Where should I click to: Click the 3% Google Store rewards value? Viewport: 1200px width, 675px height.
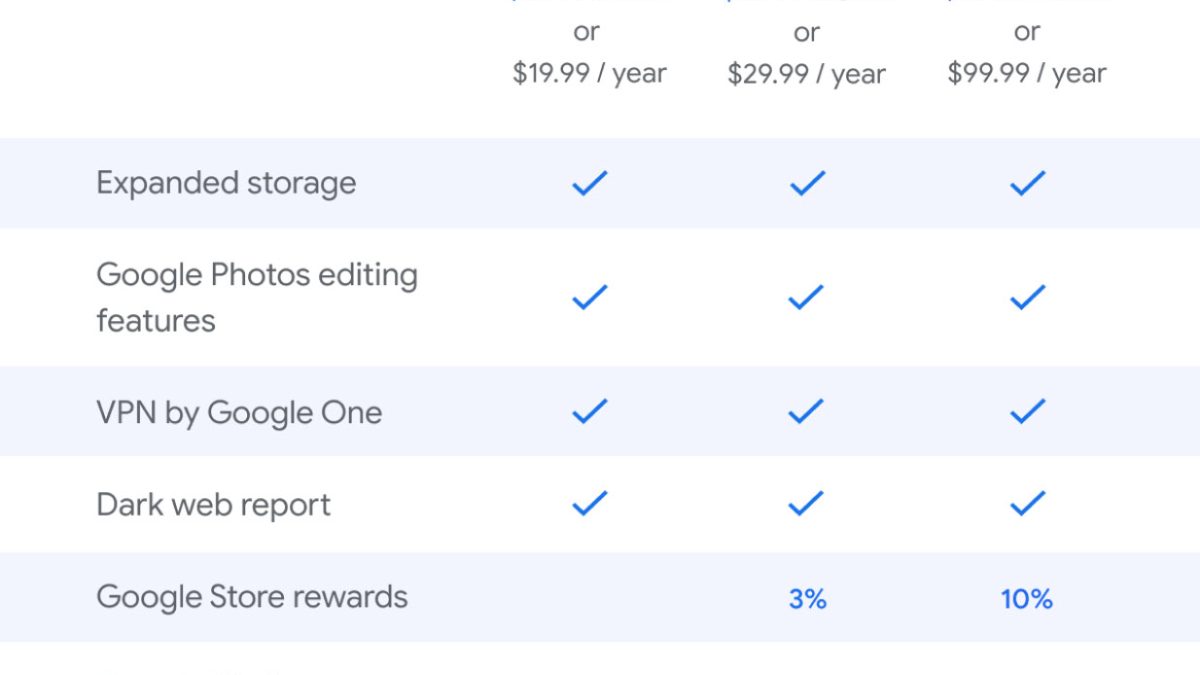pyautogui.click(x=807, y=599)
